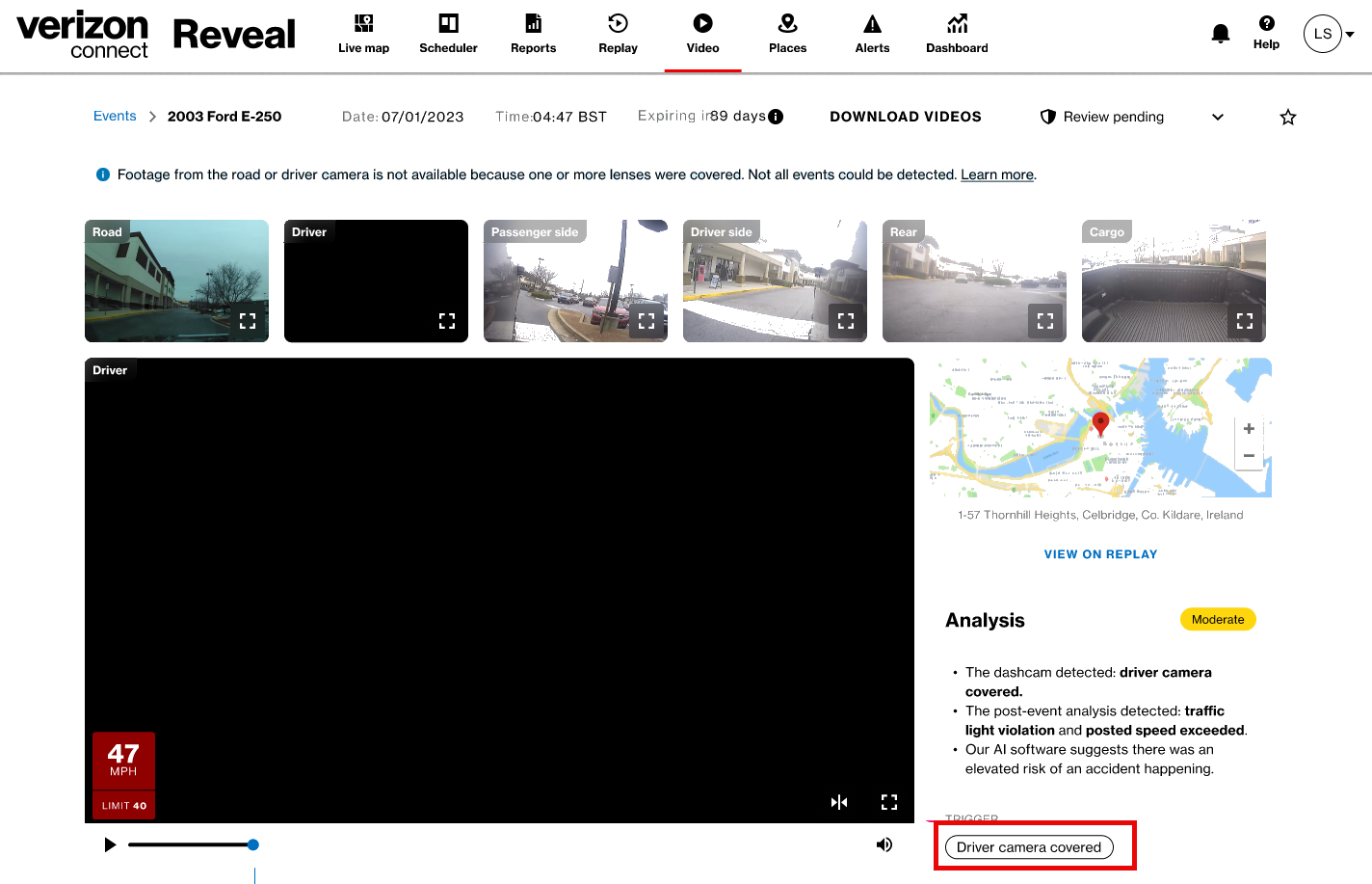
Task: Click the dropdown arrow beside LS avatar
Action: coord(1350,34)
